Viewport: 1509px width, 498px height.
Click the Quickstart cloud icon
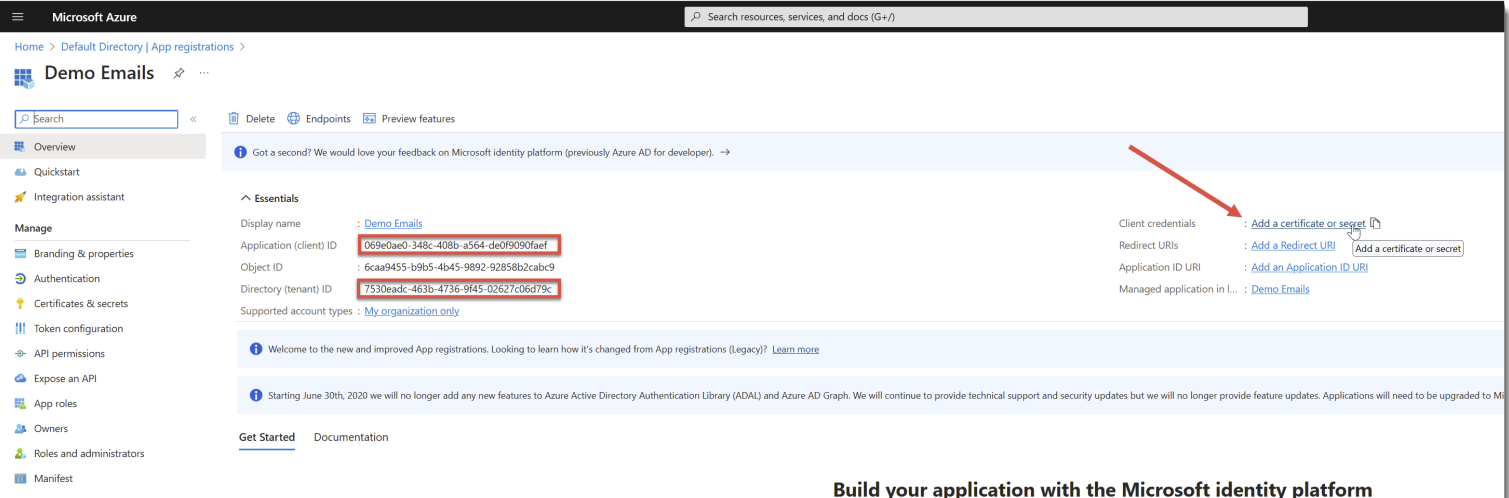(x=20, y=172)
